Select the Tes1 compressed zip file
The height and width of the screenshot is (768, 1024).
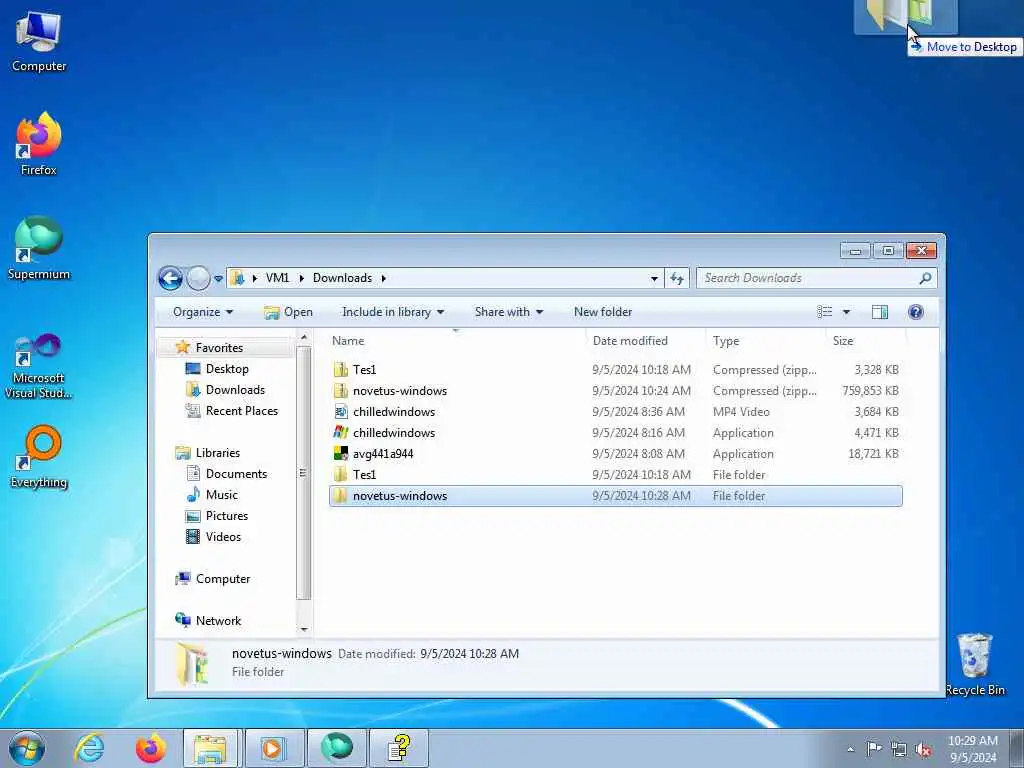(616, 370)
